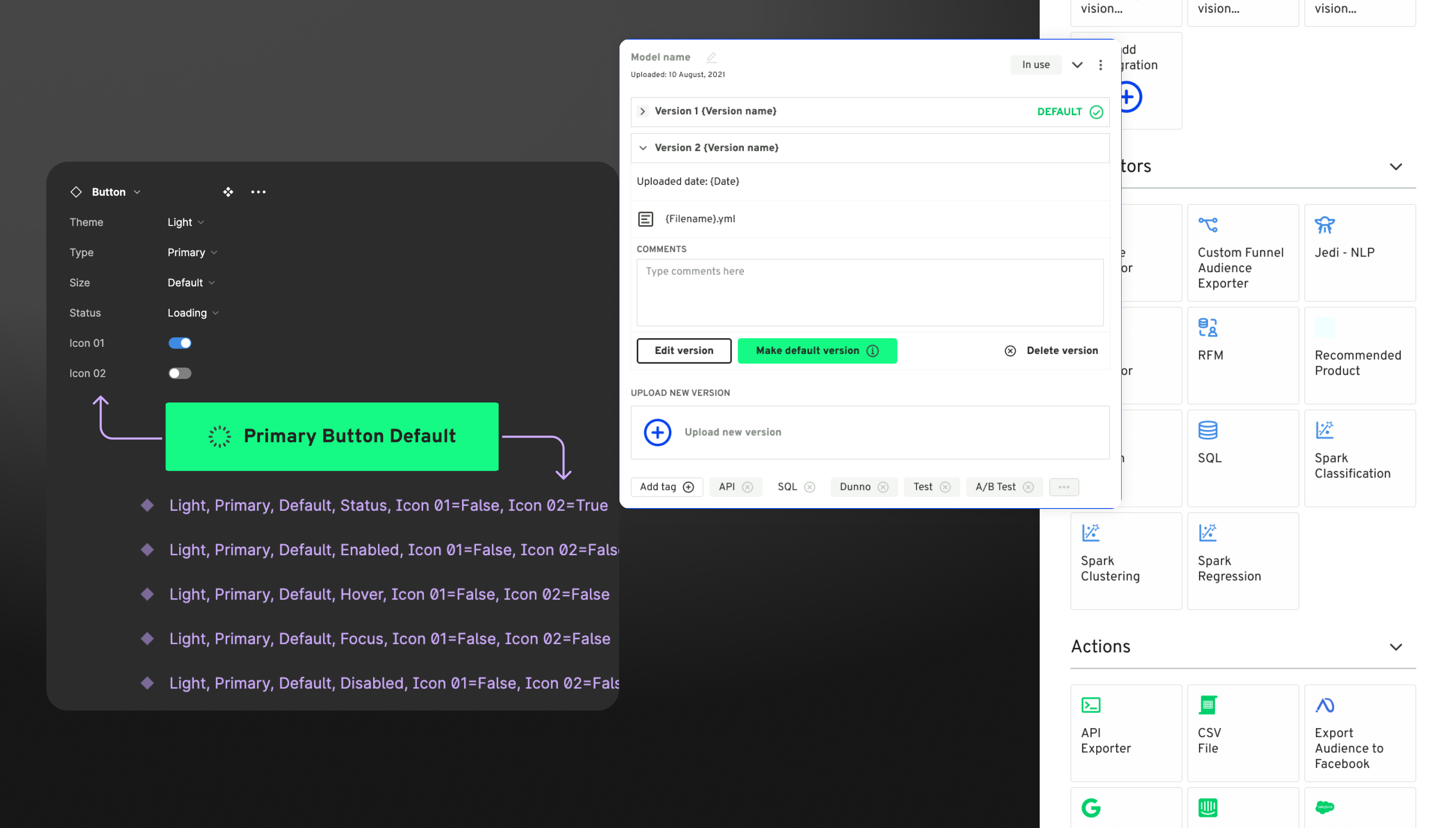
Task: Click into the Type comments here field
Action: coord(870,293)
